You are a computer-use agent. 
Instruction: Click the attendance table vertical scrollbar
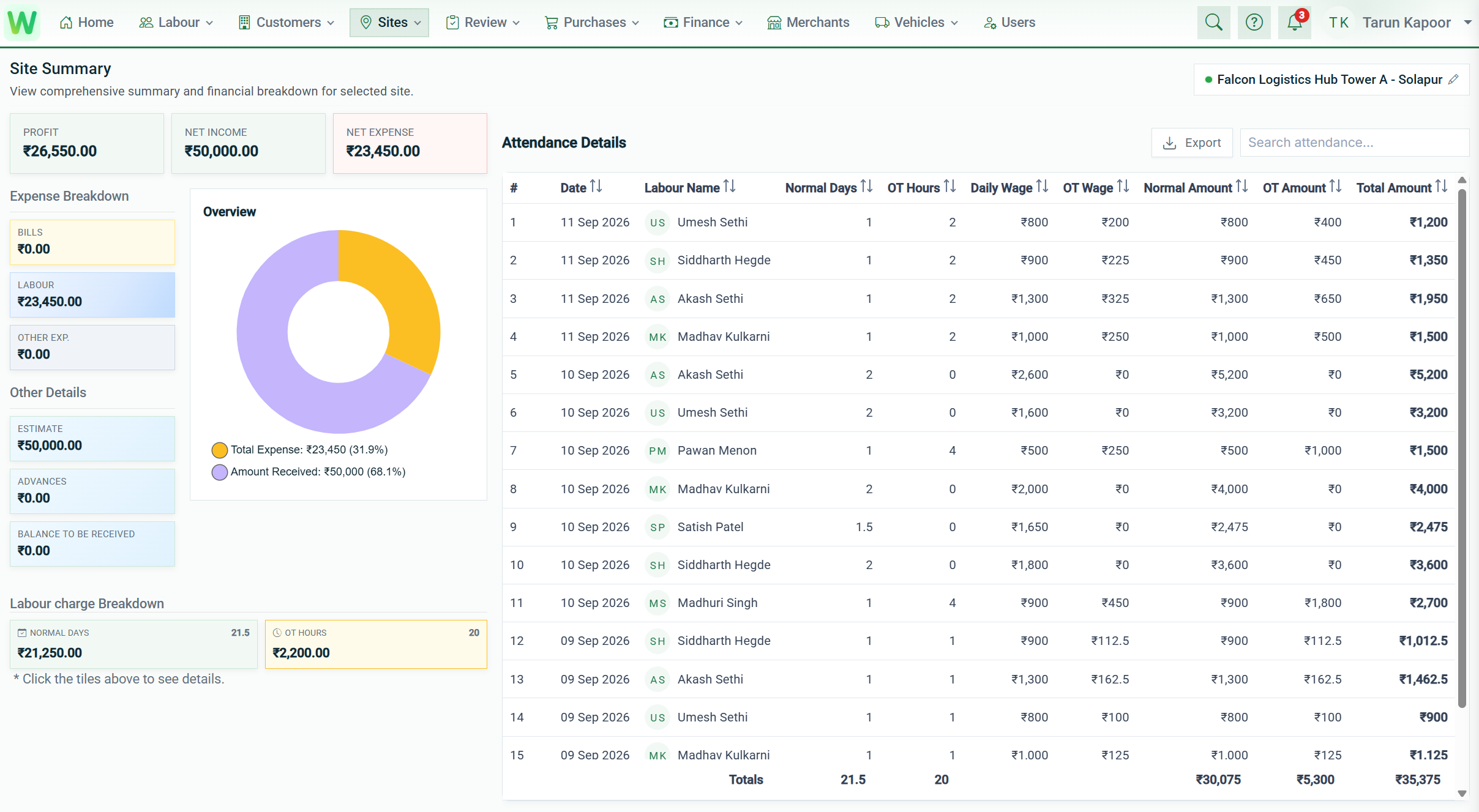point(1462,448)
